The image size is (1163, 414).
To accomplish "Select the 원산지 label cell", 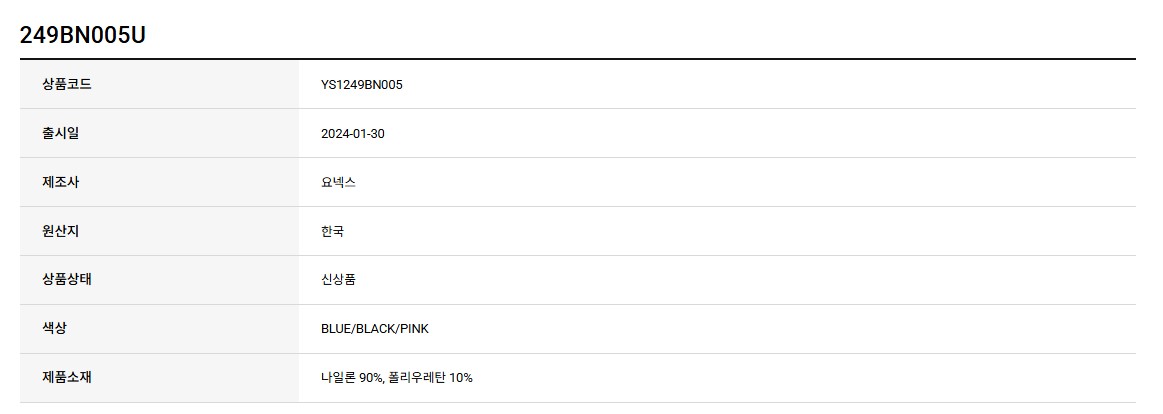I will (159, 231).
